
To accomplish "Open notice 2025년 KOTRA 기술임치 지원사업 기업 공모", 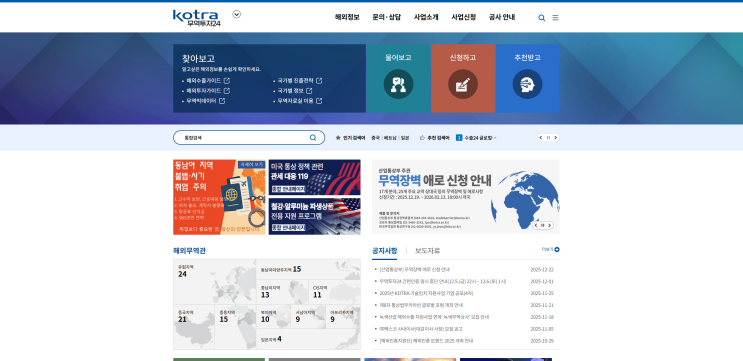I will coord(426,293).
